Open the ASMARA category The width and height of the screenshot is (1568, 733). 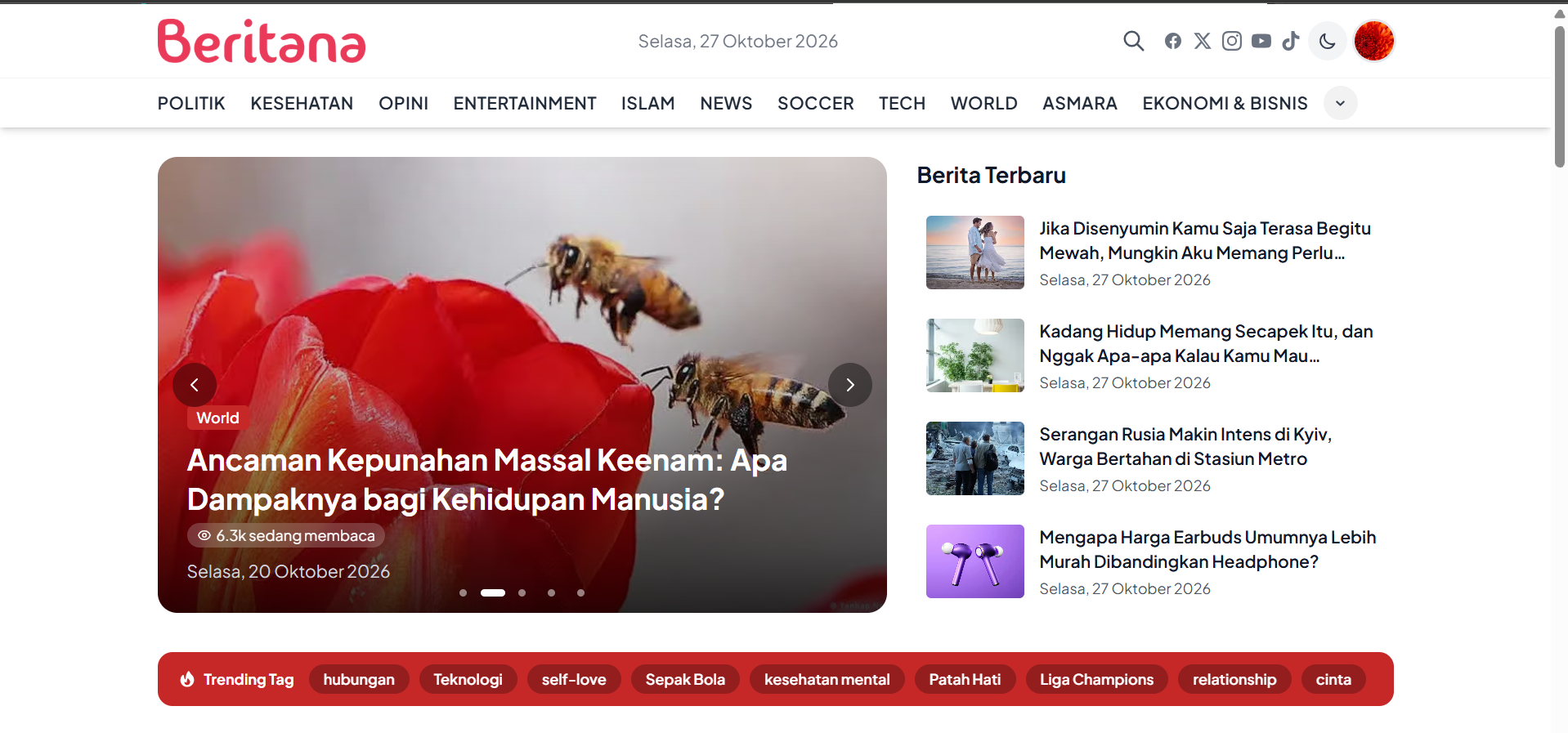1080,104
